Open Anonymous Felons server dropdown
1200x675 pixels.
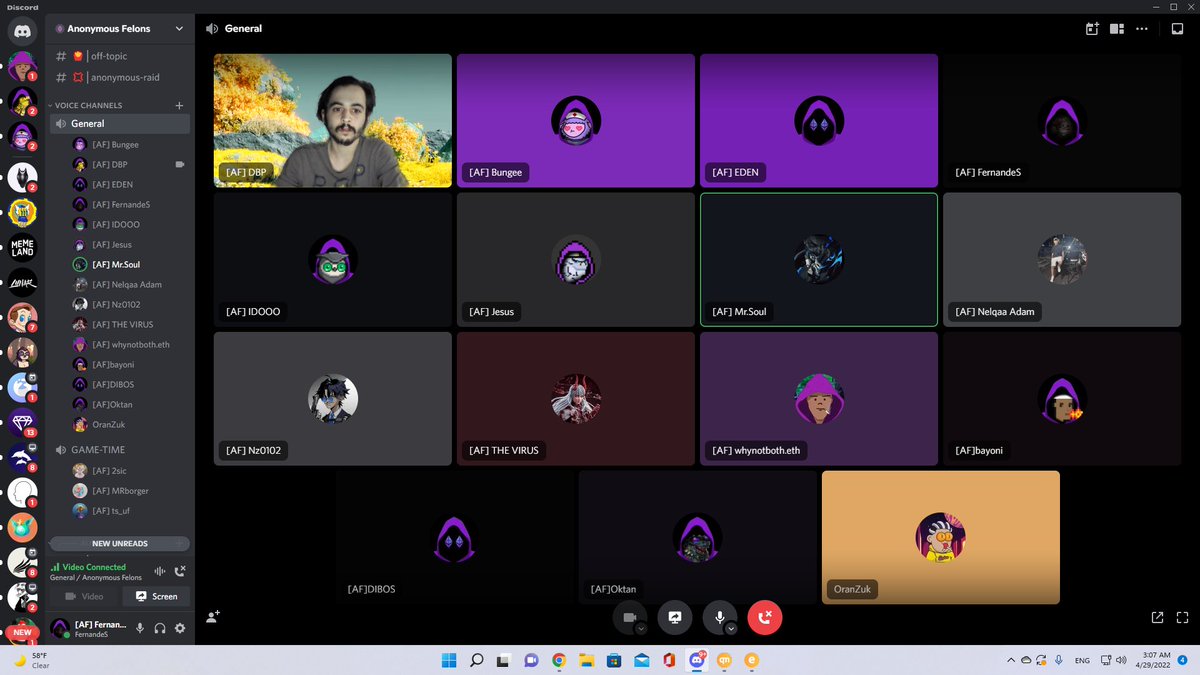click(120, 29)
